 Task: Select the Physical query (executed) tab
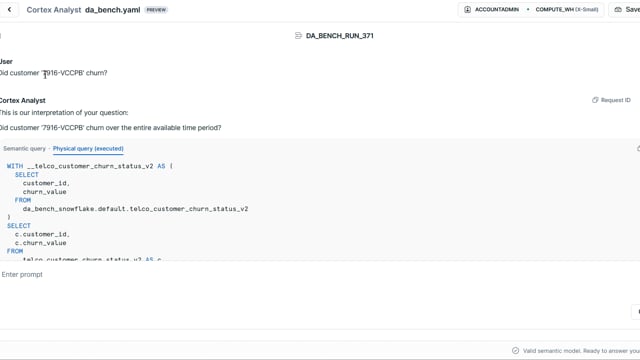pos(88,149)
